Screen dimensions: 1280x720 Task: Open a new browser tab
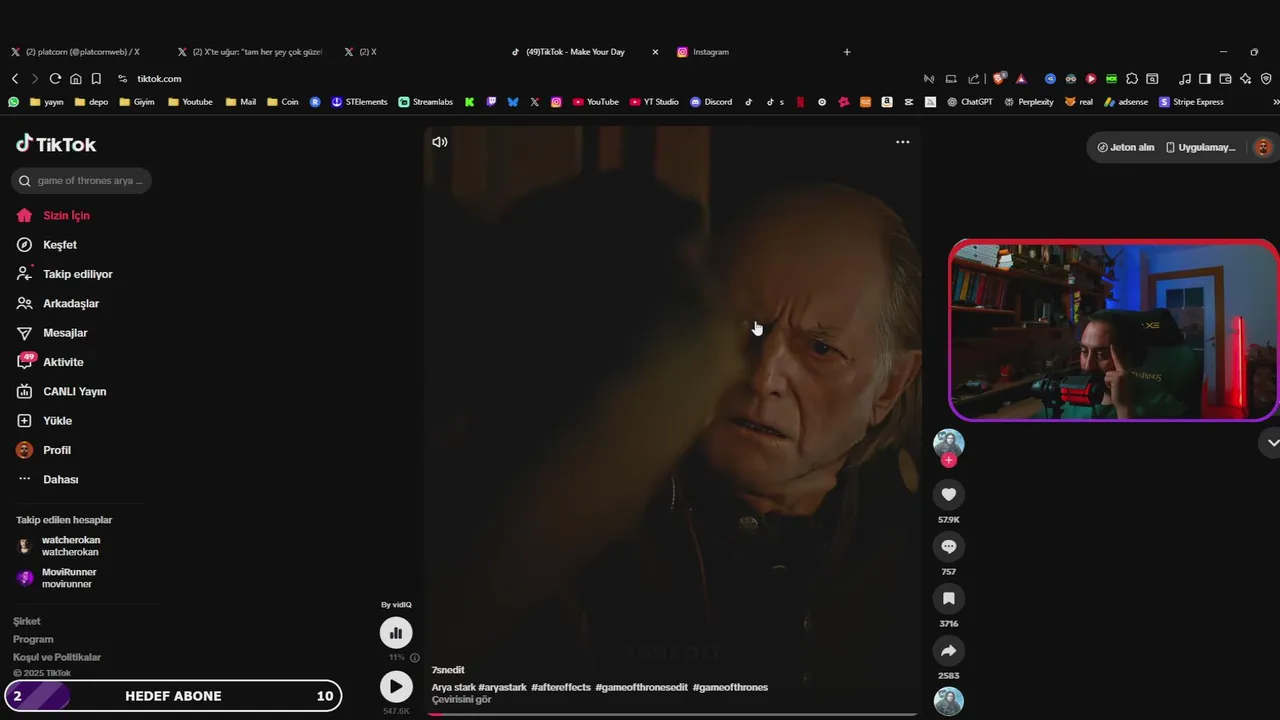pyautogui.click(x=847, y=52)
